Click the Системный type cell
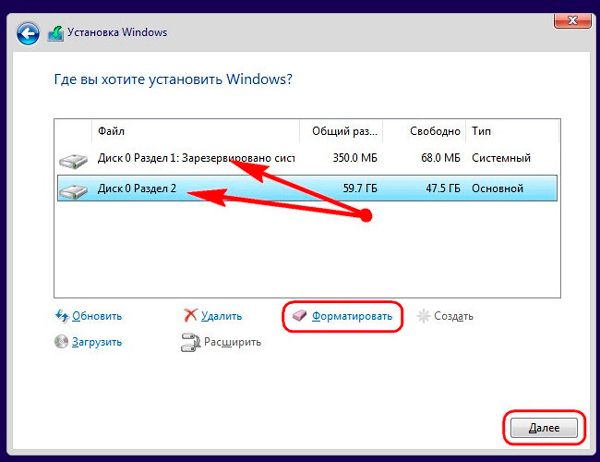The image size is (600, 462). pyautogui.click(x=501, y=158)
